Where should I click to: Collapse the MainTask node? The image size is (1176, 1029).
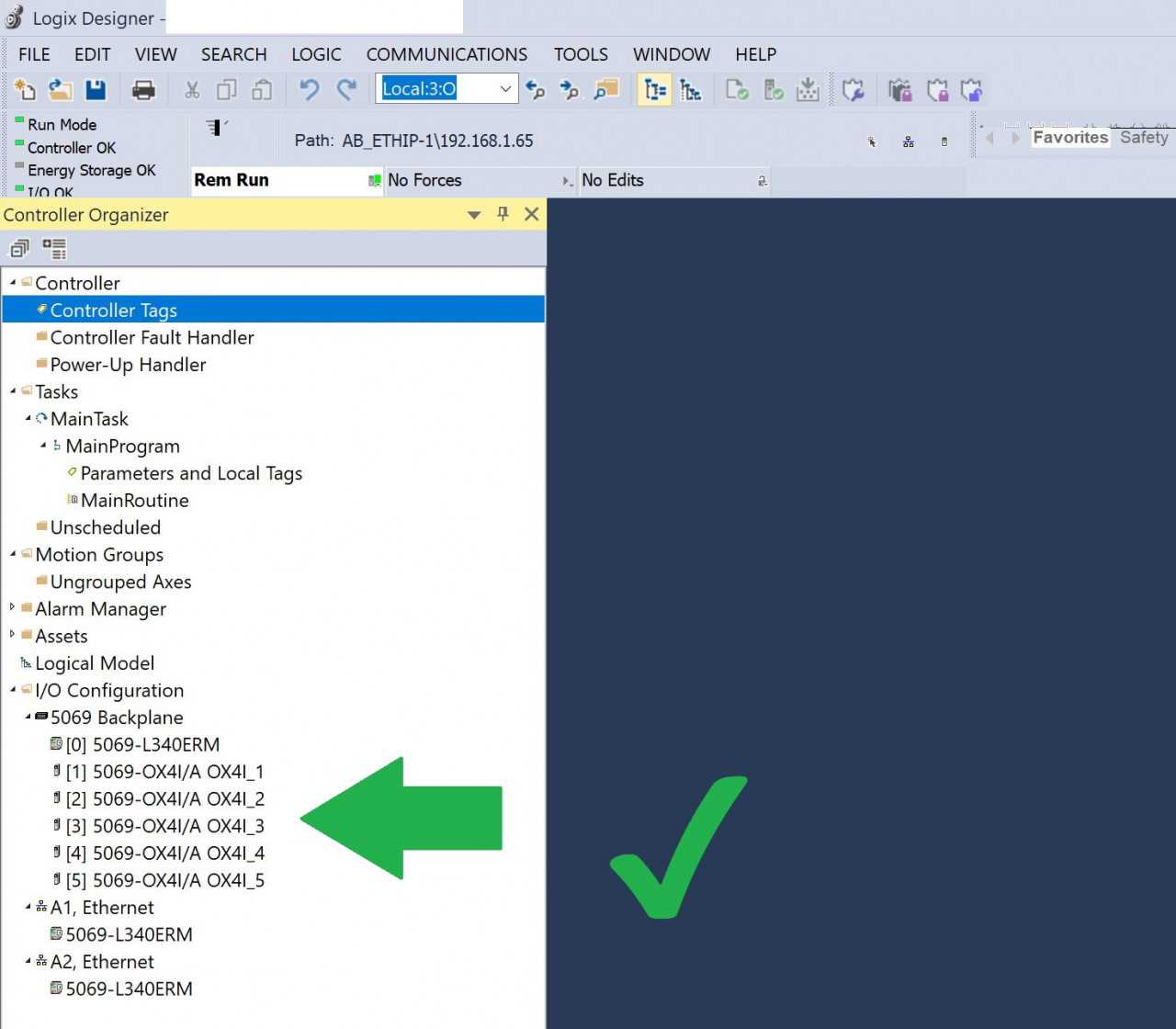coord(28,419)
